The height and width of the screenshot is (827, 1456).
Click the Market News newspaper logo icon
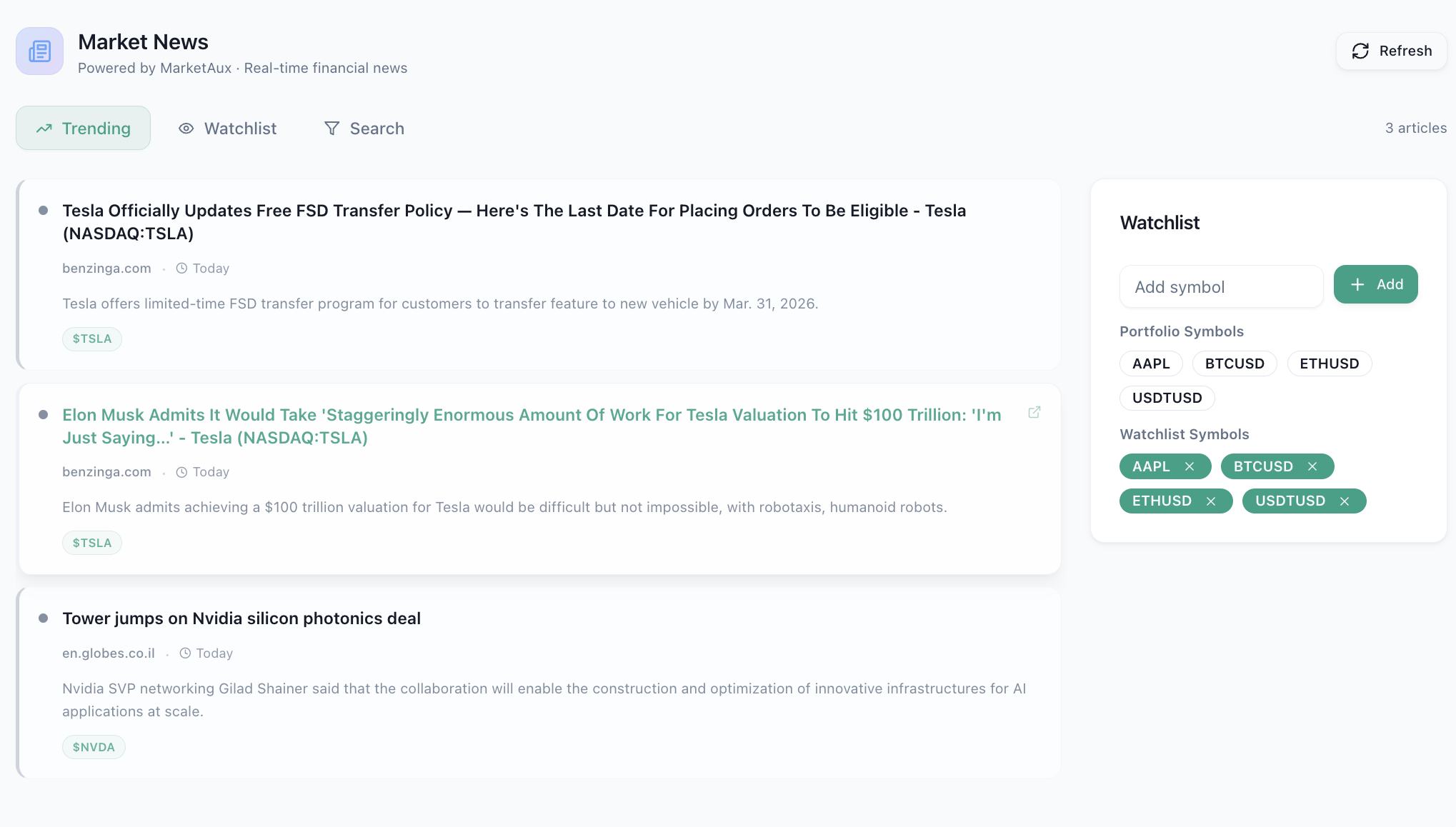pyautogui.click(x=40, y=51)
